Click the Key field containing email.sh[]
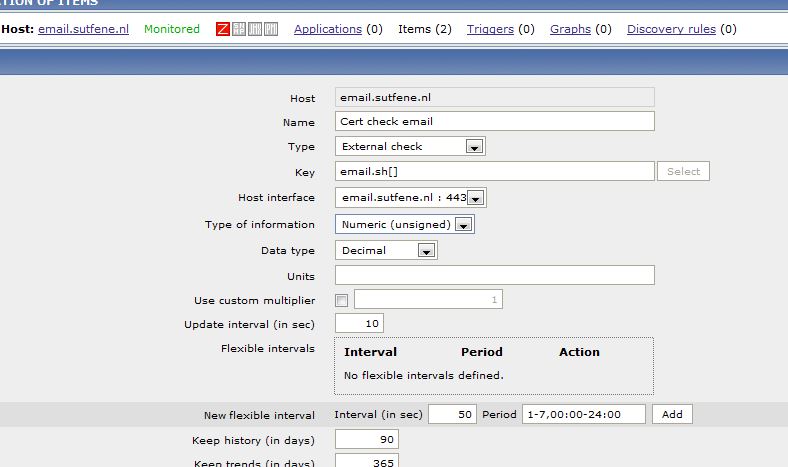 pyautogui.click(x=495, y=171)
